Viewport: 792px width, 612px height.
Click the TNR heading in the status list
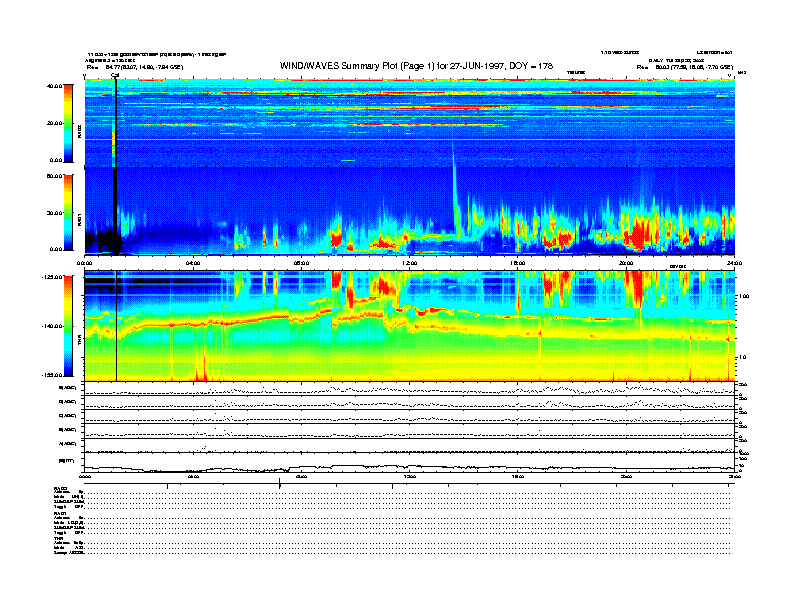(58, 538)
